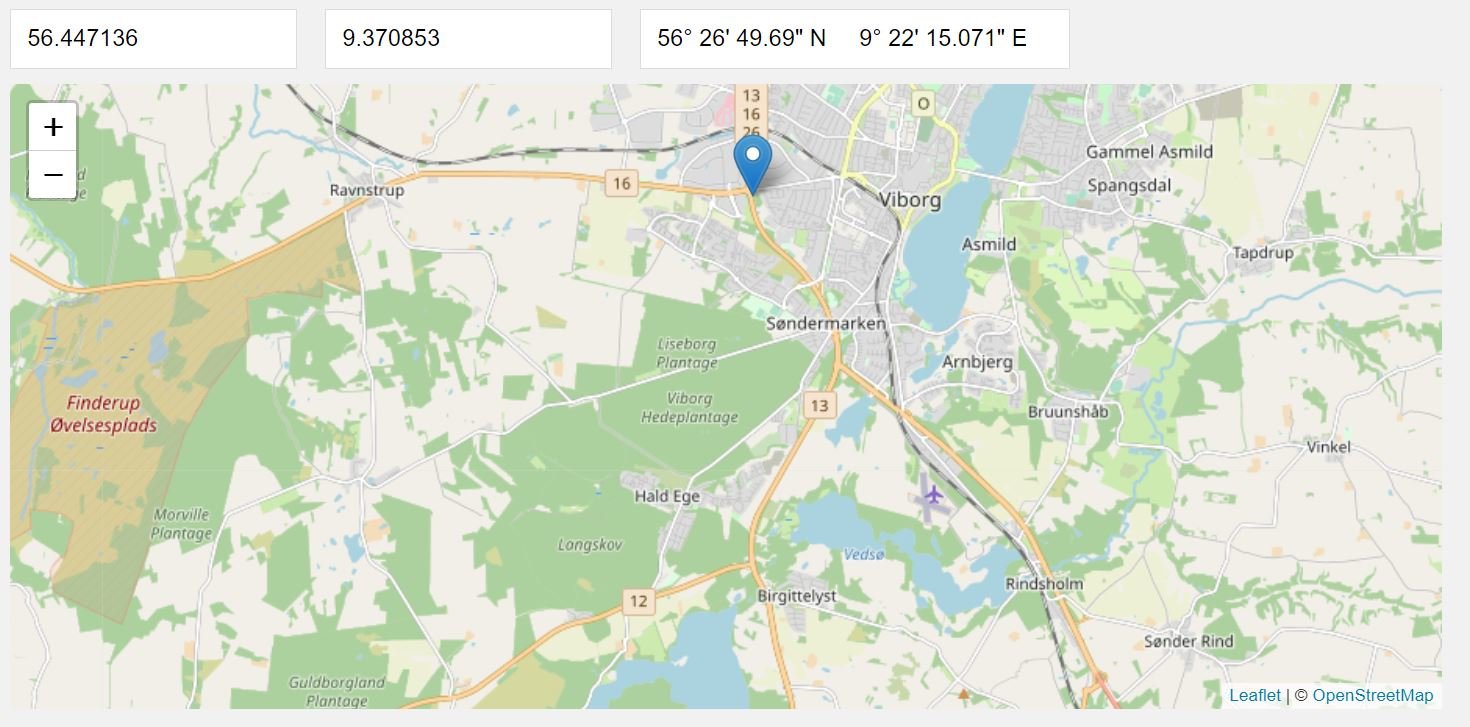Click the route 13 road shield

820,405
